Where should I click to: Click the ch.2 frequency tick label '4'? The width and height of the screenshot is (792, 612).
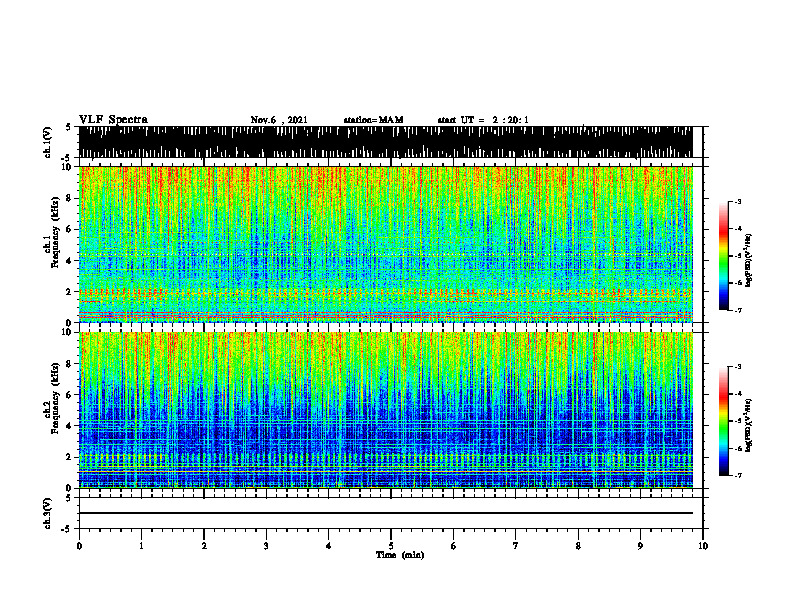[69, 426]
